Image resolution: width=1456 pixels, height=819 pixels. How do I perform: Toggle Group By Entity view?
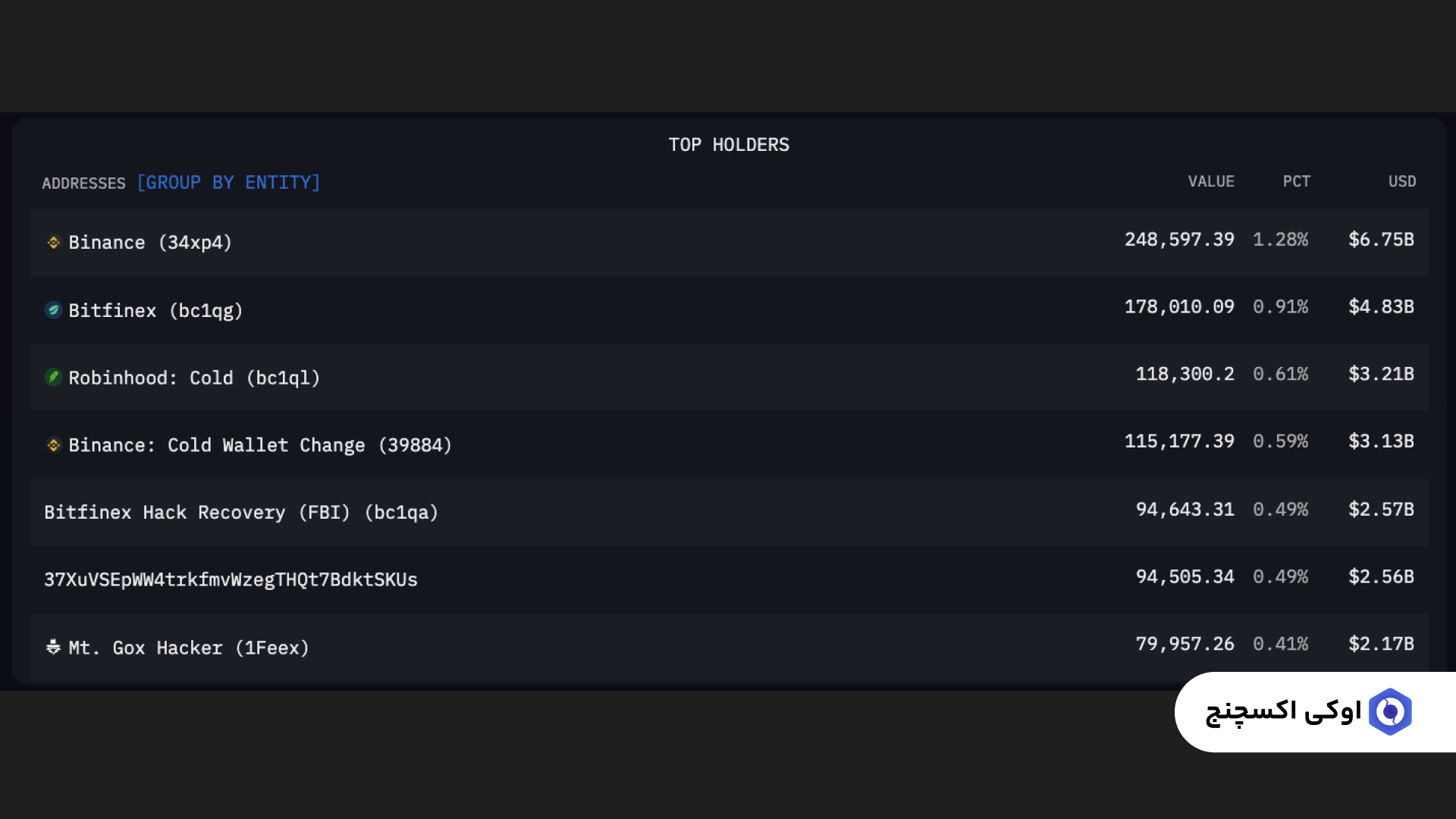tap(228, 183)
